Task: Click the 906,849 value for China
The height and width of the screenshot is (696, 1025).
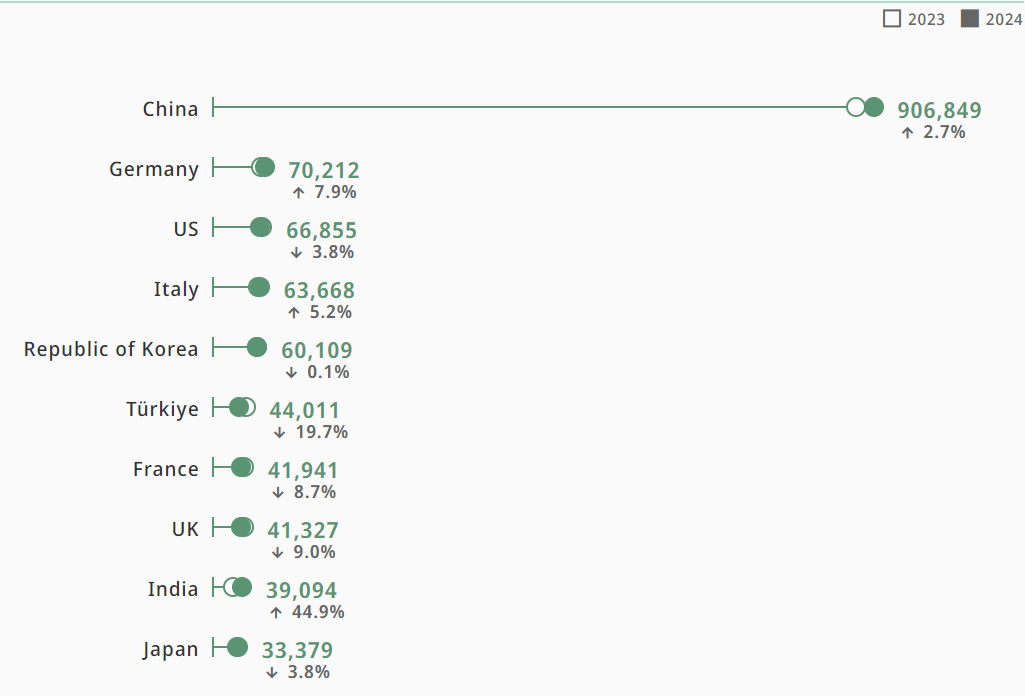Action: pyautogui.click(x=939, y=110)
